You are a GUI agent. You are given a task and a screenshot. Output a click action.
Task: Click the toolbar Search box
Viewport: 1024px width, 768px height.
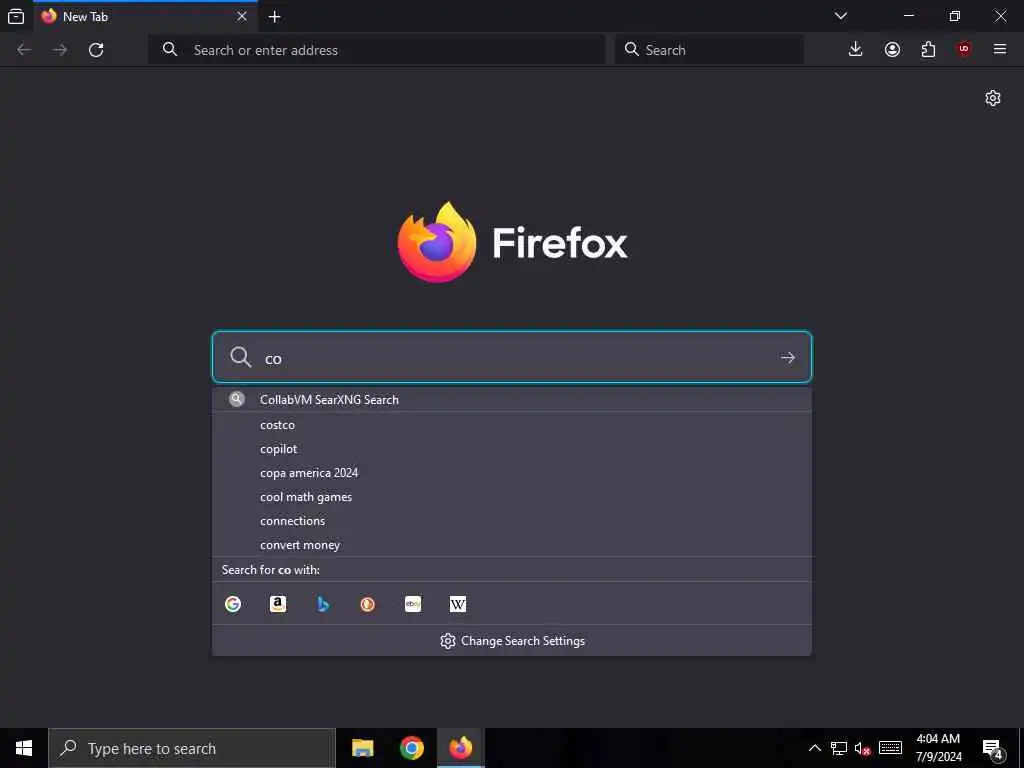point(709,50)
